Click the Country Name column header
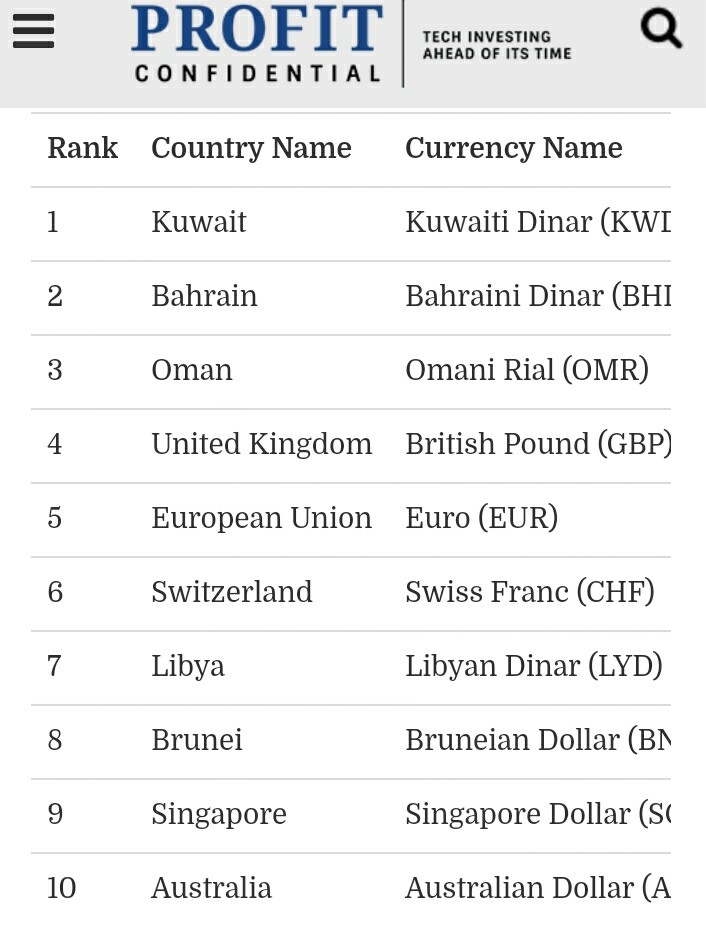Image resolution: width=706 pixels, height=942 pixels. (251, 148)
